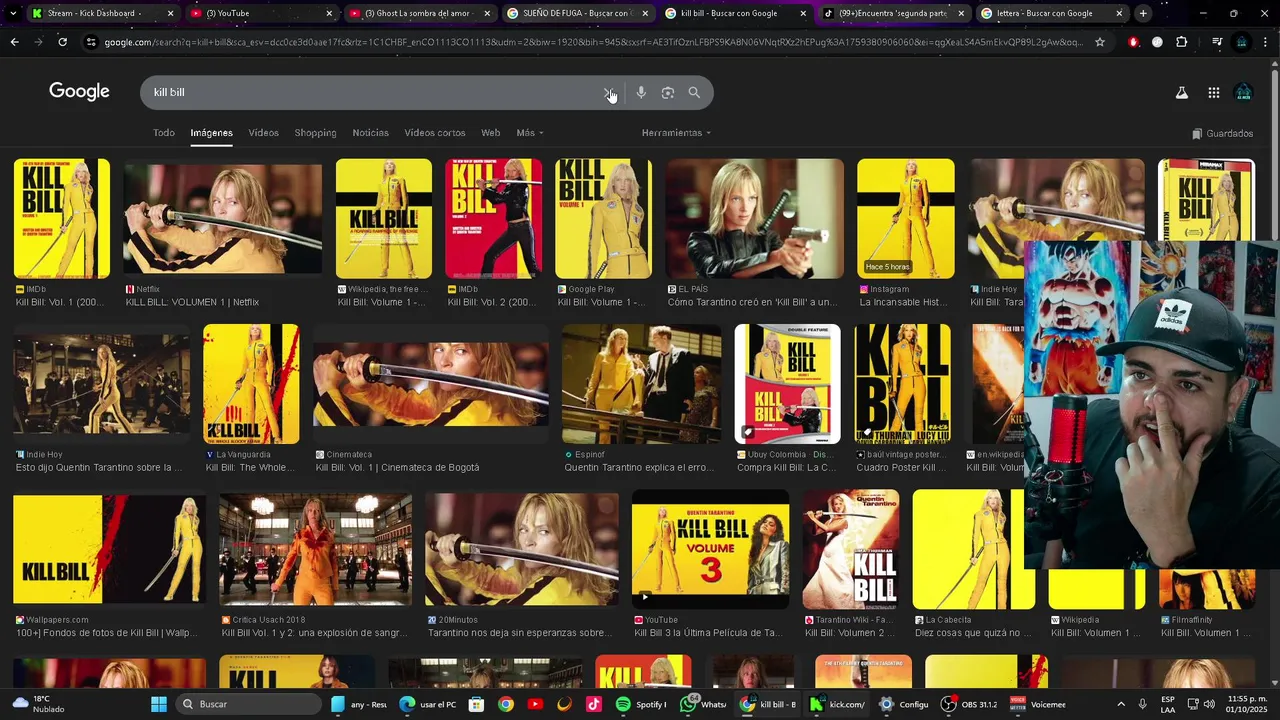This screenshot has height=720, width=1280.
Task: Bookmark this page with star icon
Action: click(1100, 42)
